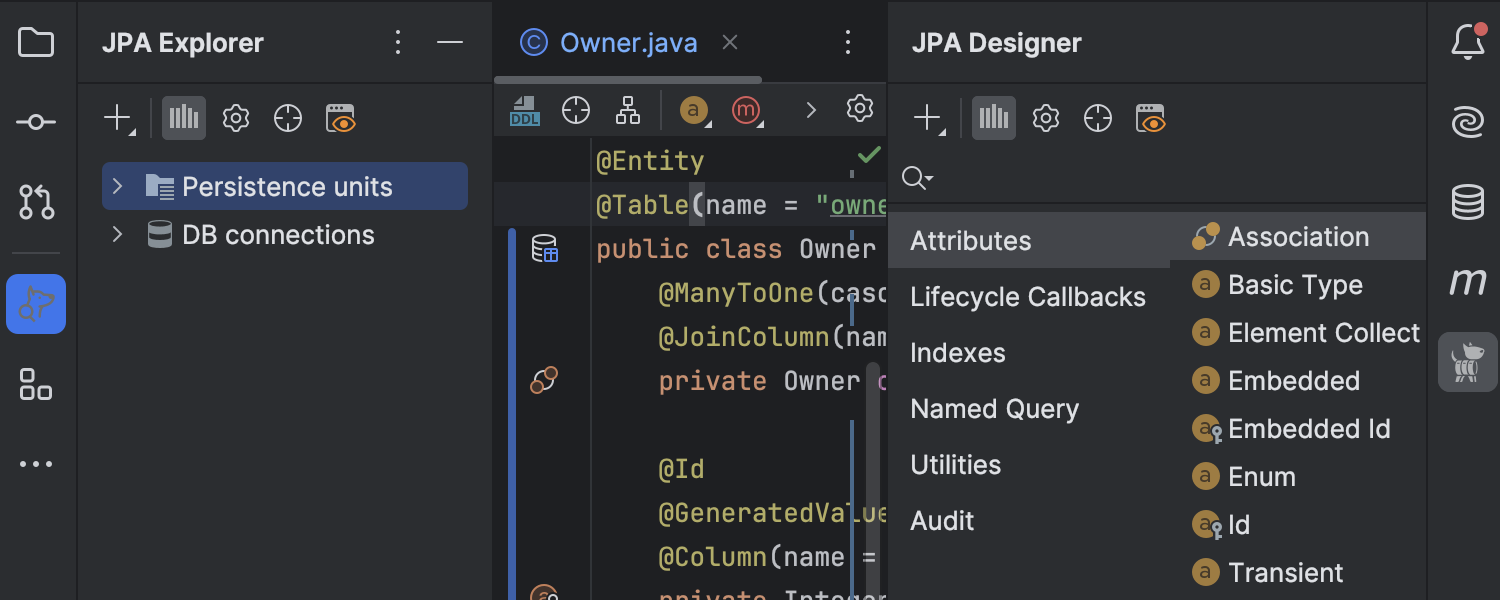Click the @Entity annotation text

[x=650, y=160]
